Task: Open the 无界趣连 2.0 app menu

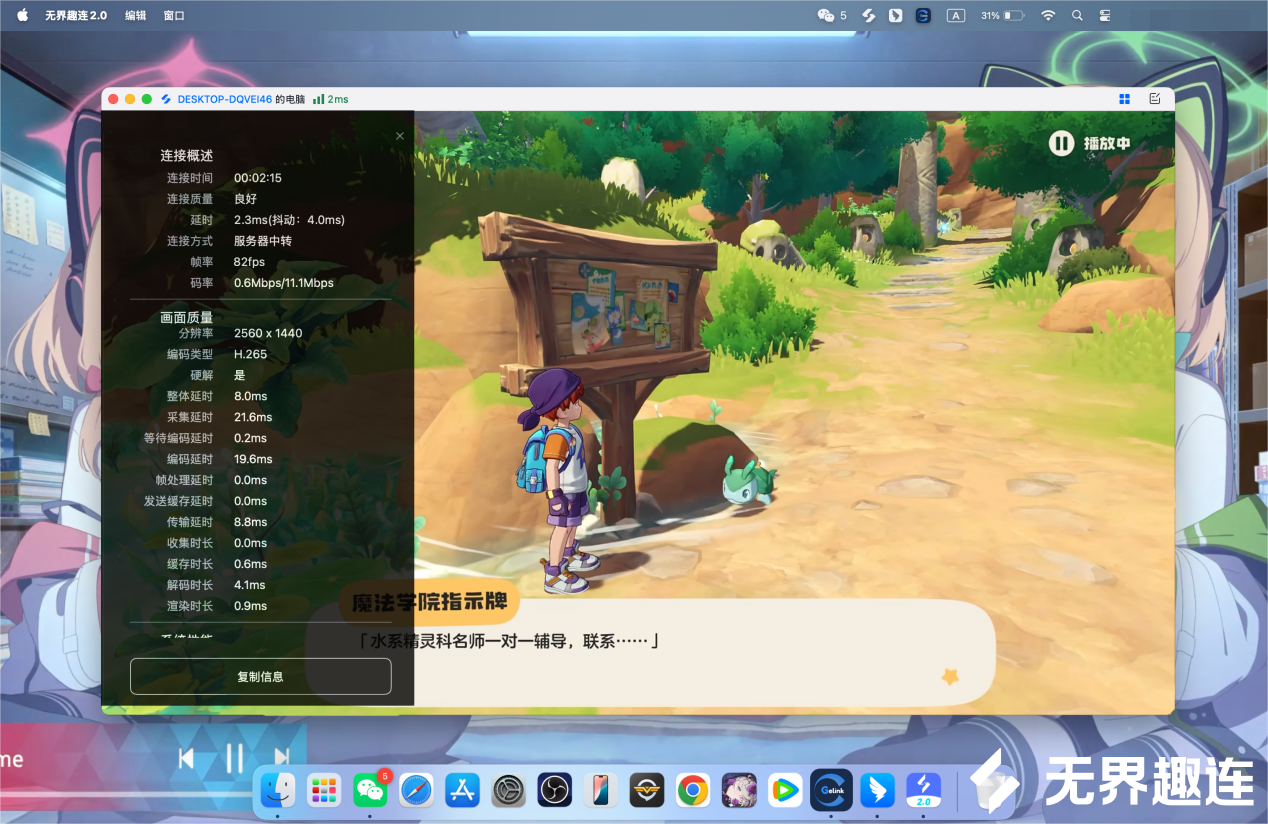Action: 75,16
